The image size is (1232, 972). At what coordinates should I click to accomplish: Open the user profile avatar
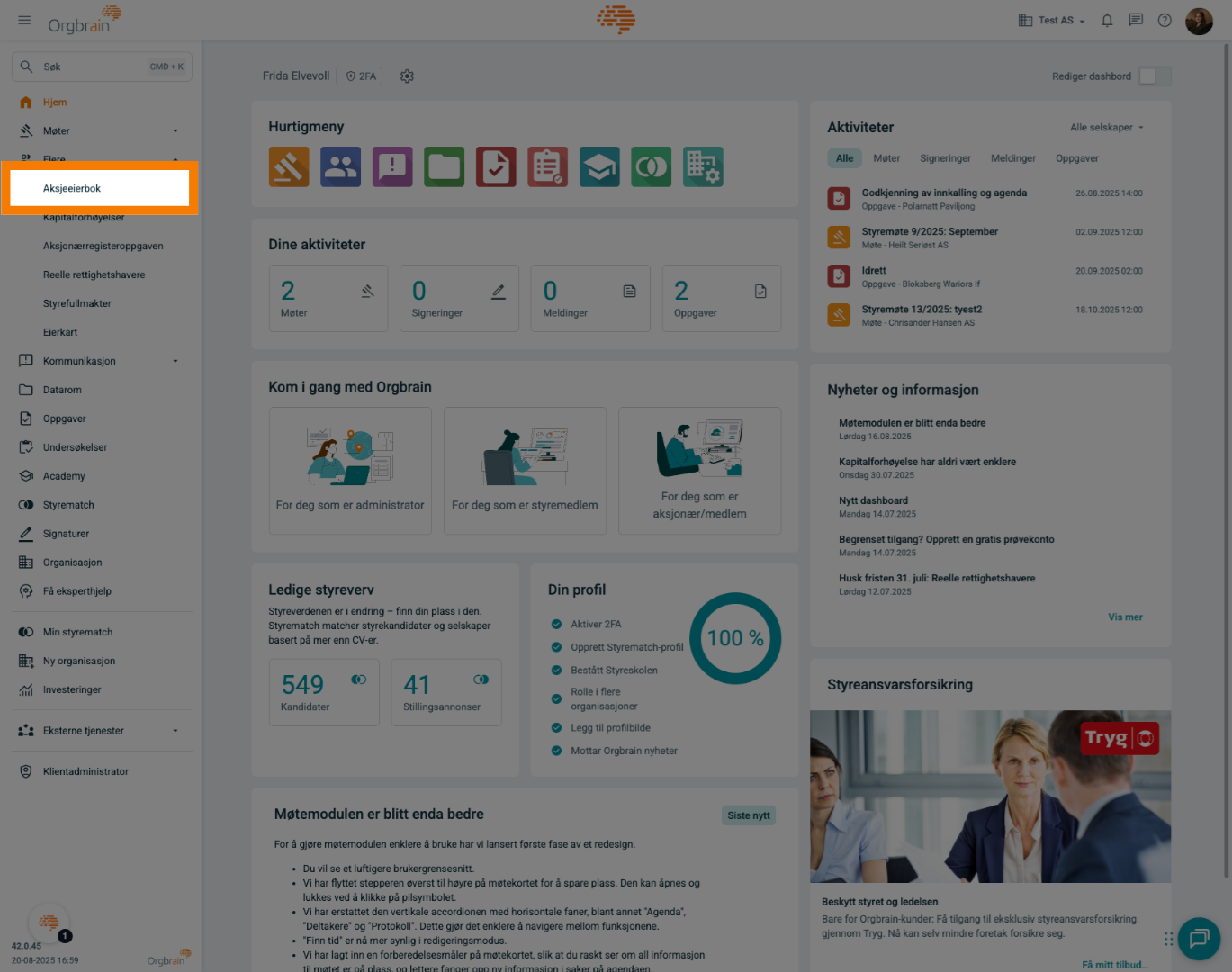point(1199,21)
